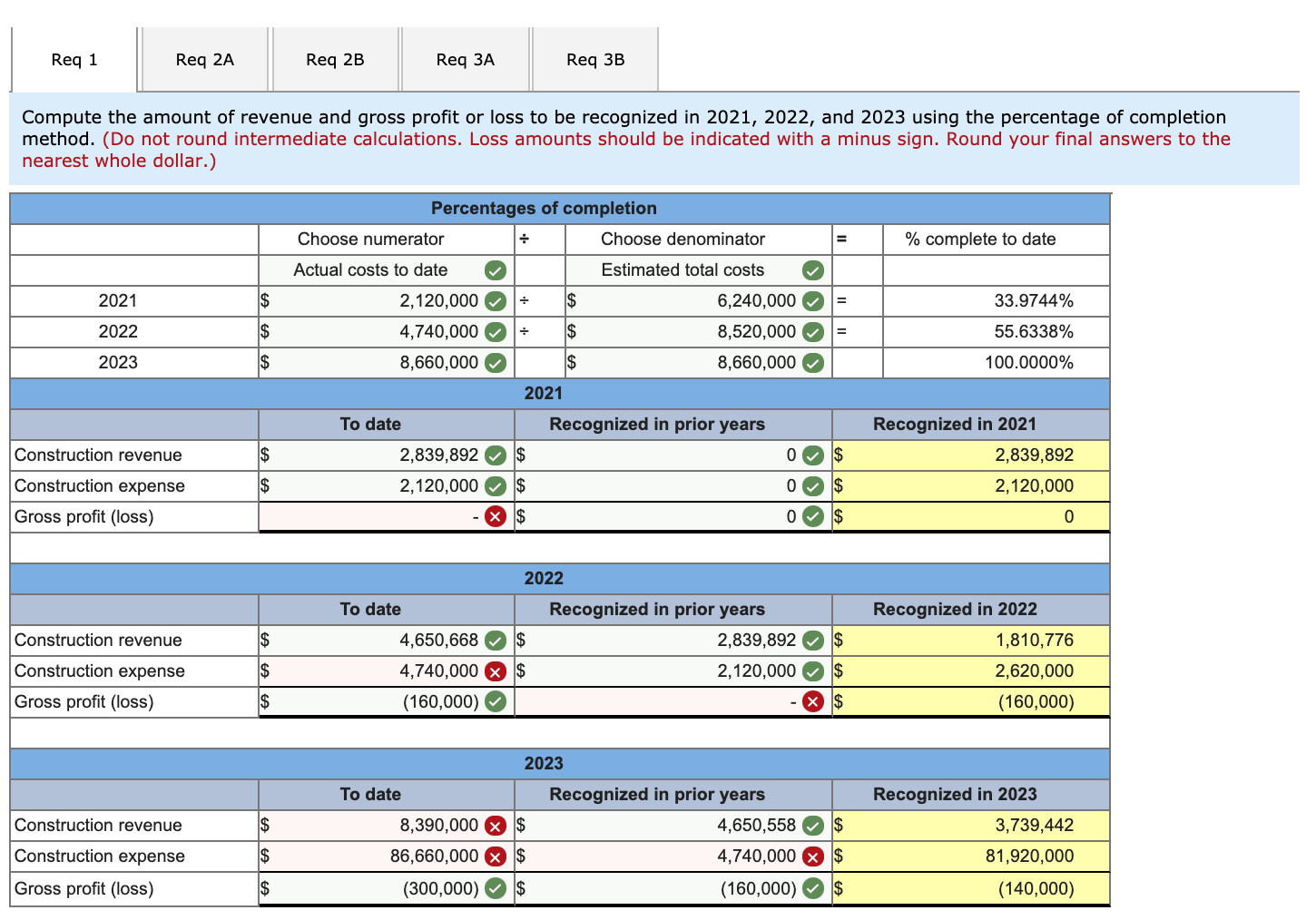Open the Req 3B tab
Screen dimensions: 1316x920
pos(595,60)
